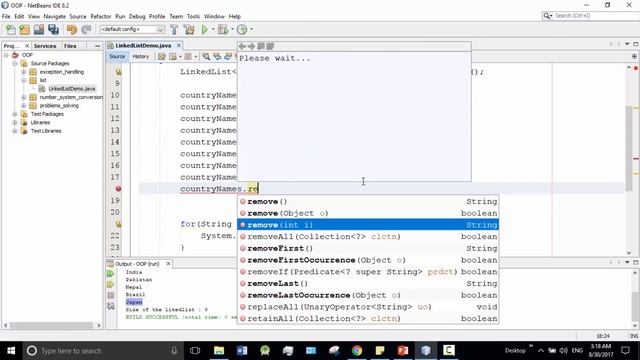Open the Debug Project arrow dropdown
This screenshot has height=360, width=640.
coord(232,29)
